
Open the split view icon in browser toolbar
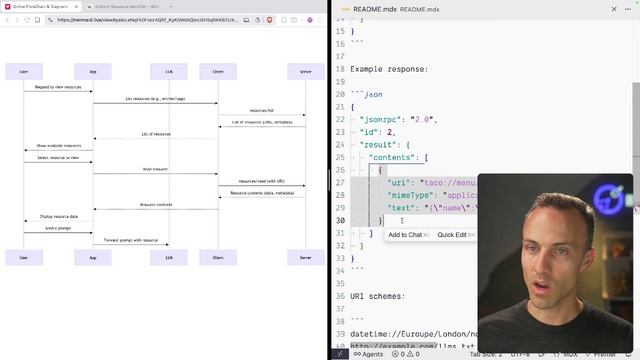pos(294,20)
